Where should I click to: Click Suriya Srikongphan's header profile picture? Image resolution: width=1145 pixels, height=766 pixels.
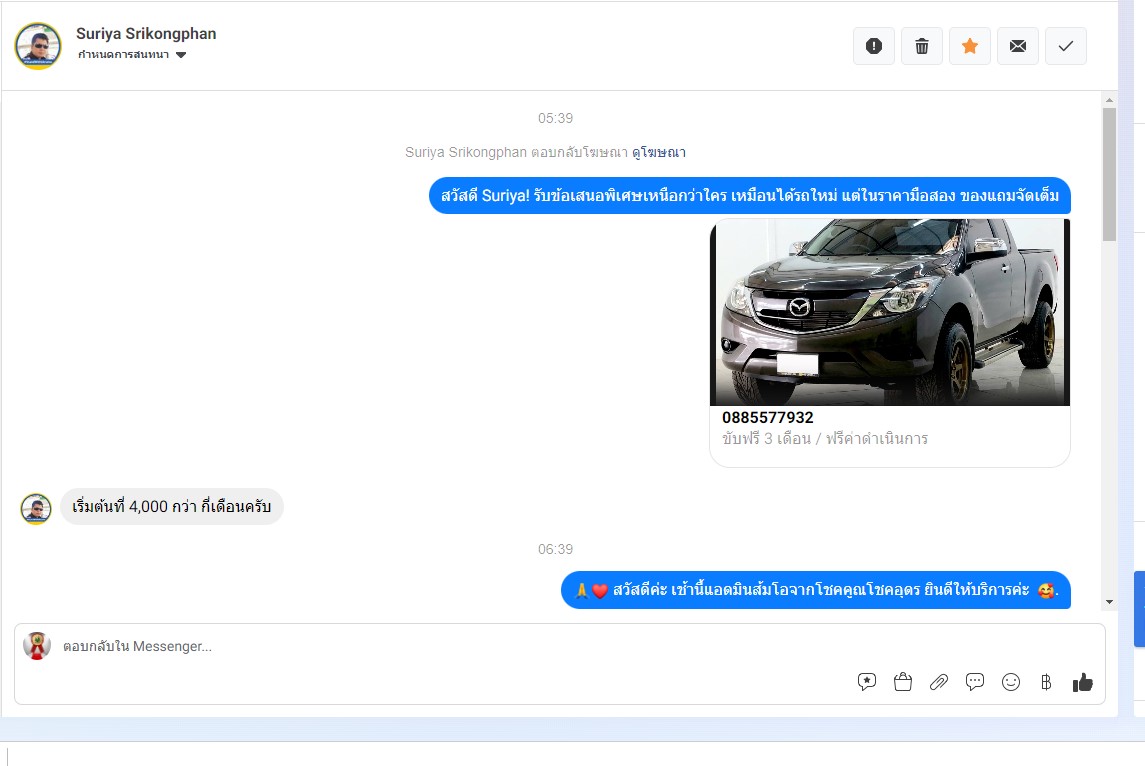click(38, 46)
